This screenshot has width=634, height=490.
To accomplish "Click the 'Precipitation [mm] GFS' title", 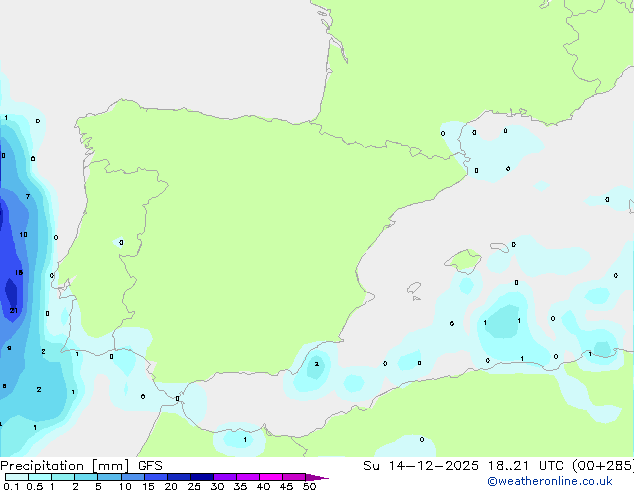I will click(x=81, y=466).
